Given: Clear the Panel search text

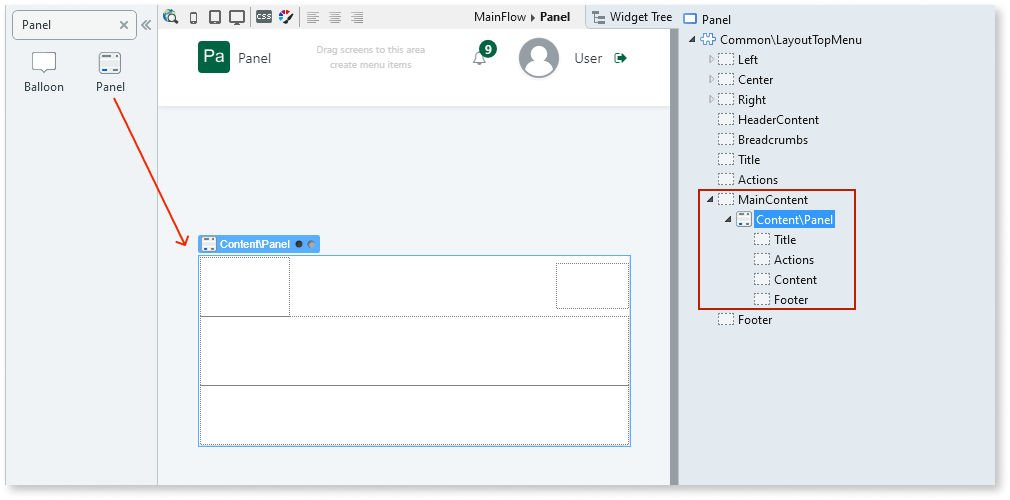Looking at the screenshot, I should coord(123,25).
